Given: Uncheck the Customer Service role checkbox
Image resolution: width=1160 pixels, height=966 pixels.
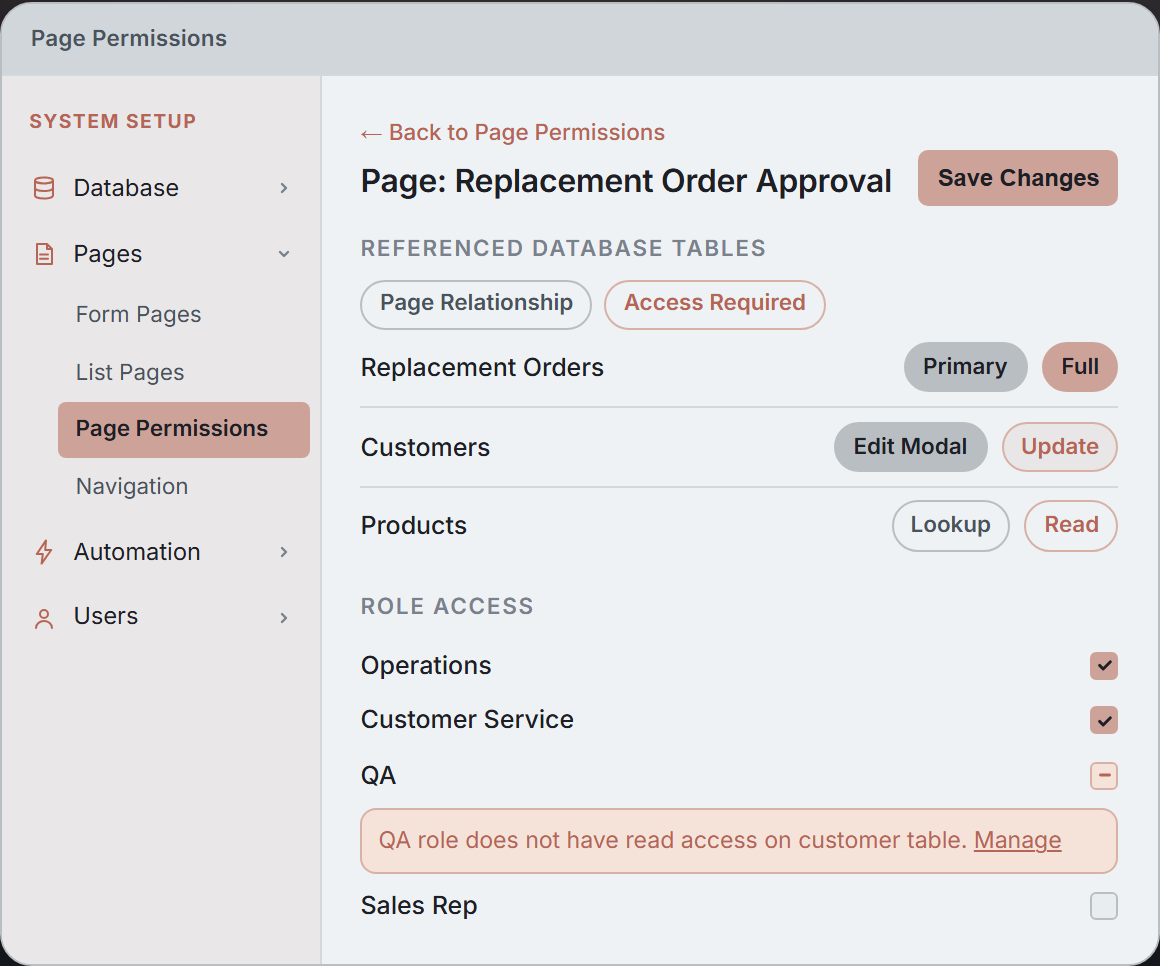Looking at the screenshot, I should 1104,720.
